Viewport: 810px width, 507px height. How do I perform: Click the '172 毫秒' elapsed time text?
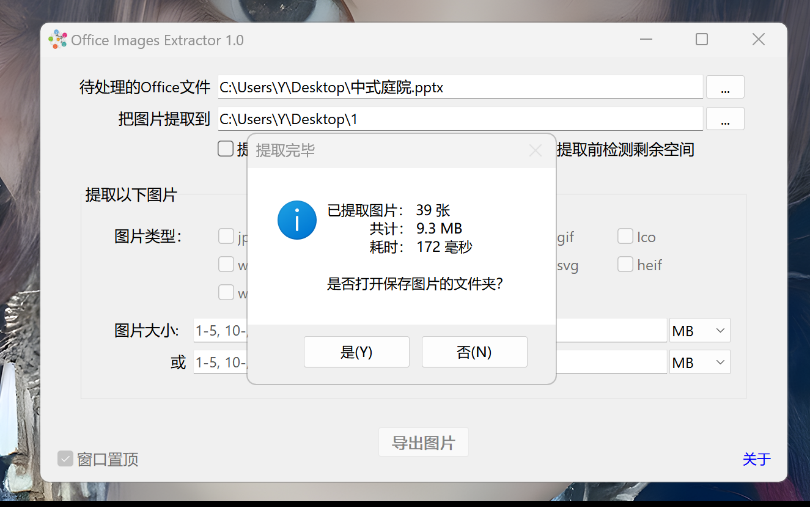coord(444,247)
